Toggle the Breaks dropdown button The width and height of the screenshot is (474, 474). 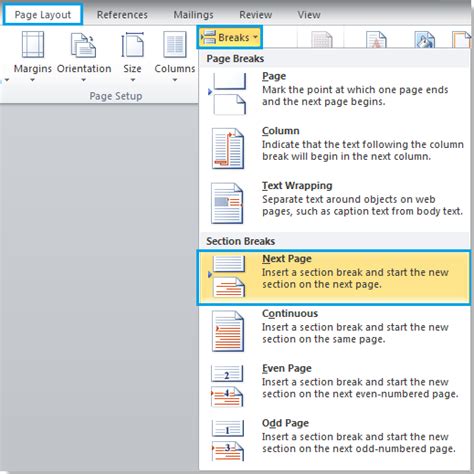tap(230, 37)
